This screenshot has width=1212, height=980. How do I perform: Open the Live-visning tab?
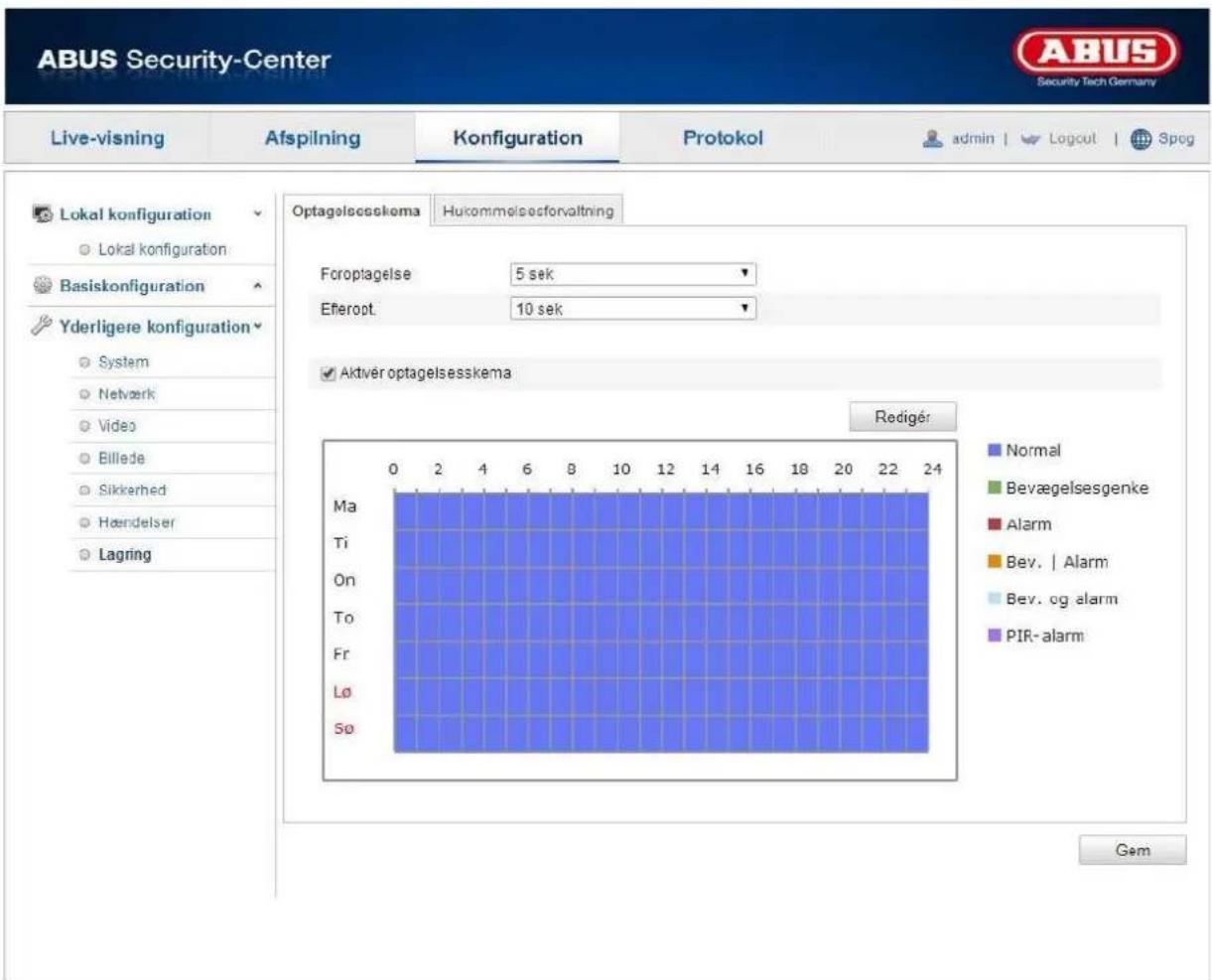pos(107,138)
